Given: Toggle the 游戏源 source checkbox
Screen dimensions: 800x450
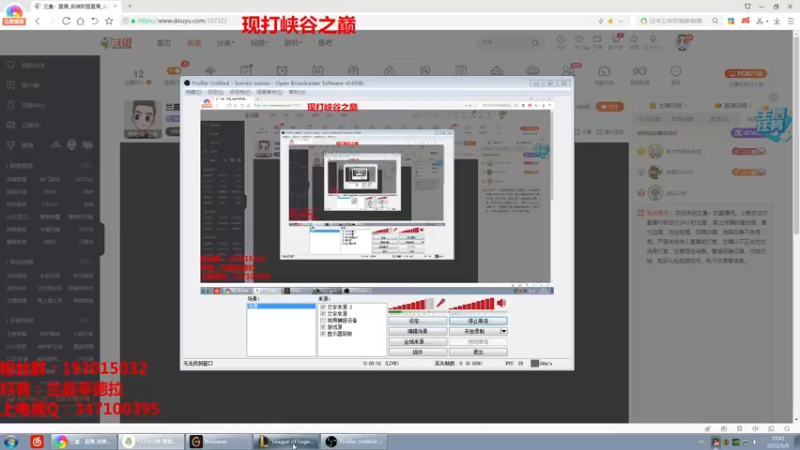Looking at the screenshot, I should (323, 327).
